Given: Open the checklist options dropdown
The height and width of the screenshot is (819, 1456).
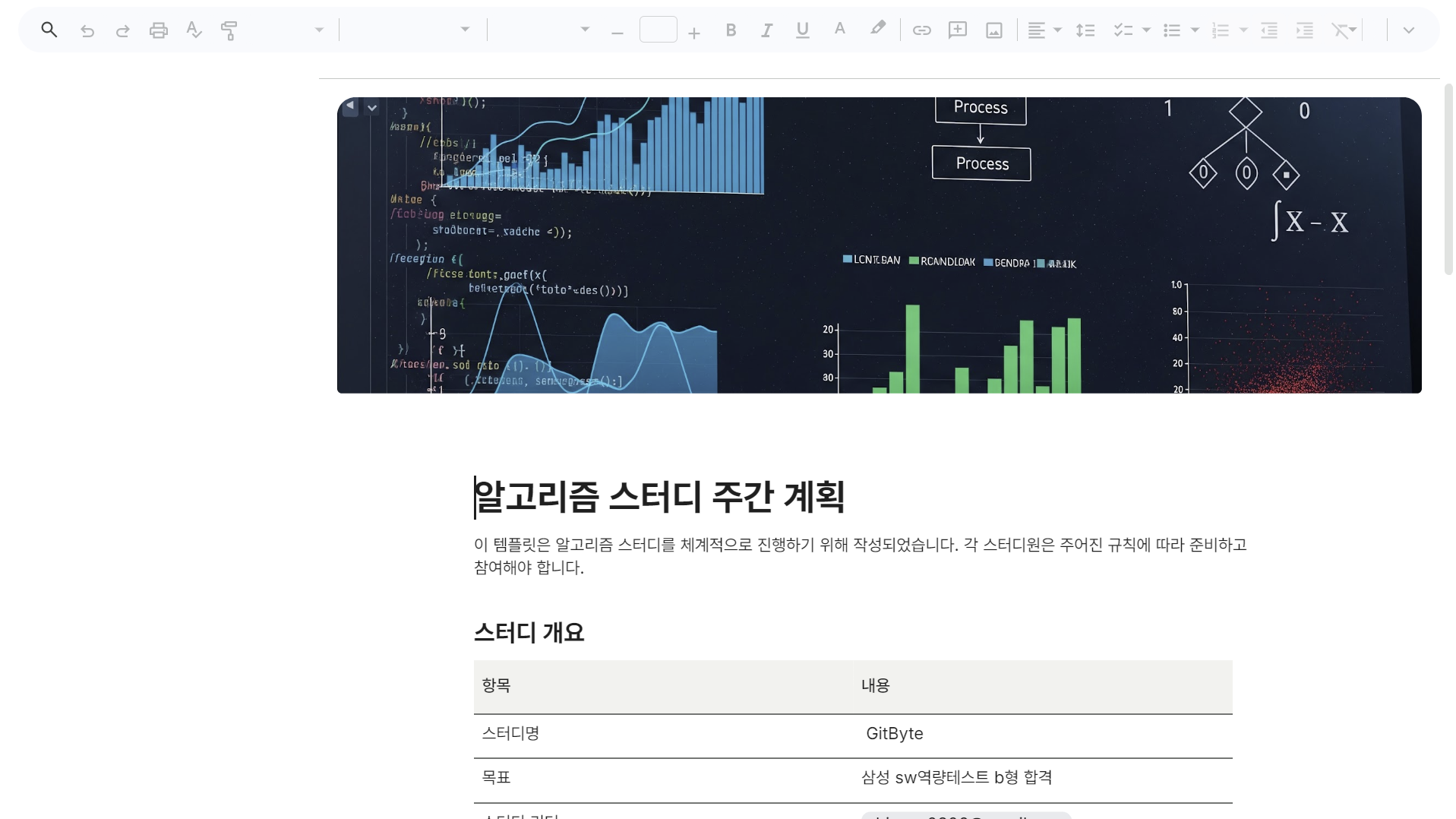Looking at the screenshot, I should pos(1146,30).
